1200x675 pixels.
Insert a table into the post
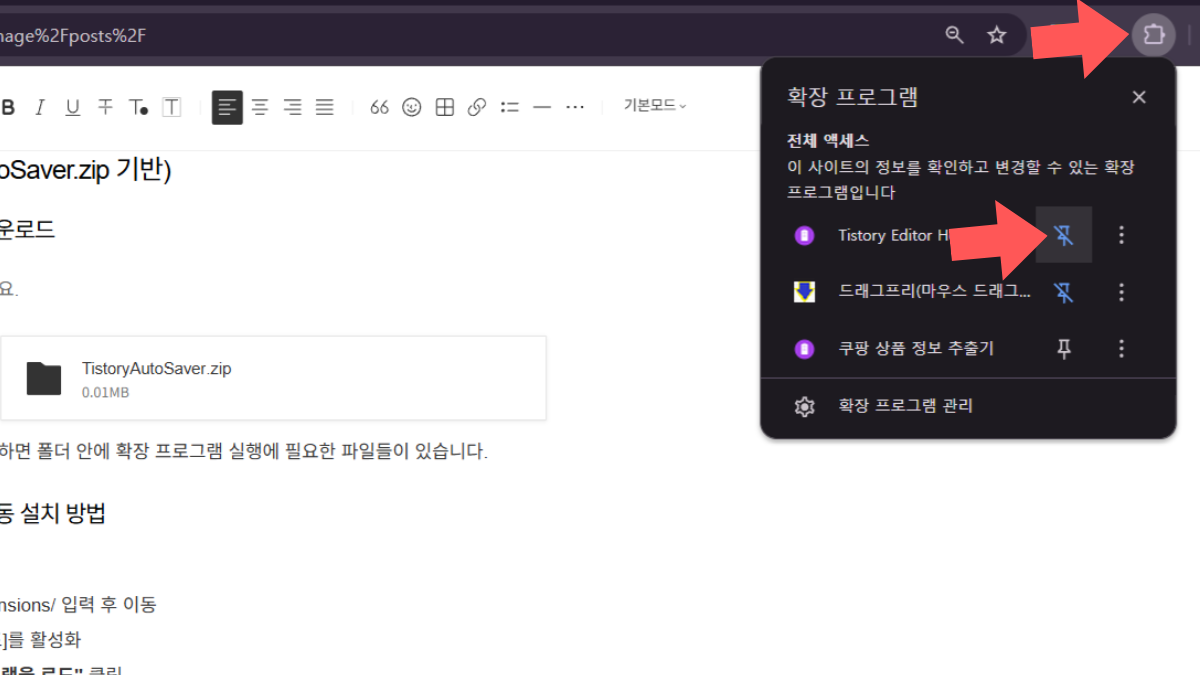click(444, 107)
